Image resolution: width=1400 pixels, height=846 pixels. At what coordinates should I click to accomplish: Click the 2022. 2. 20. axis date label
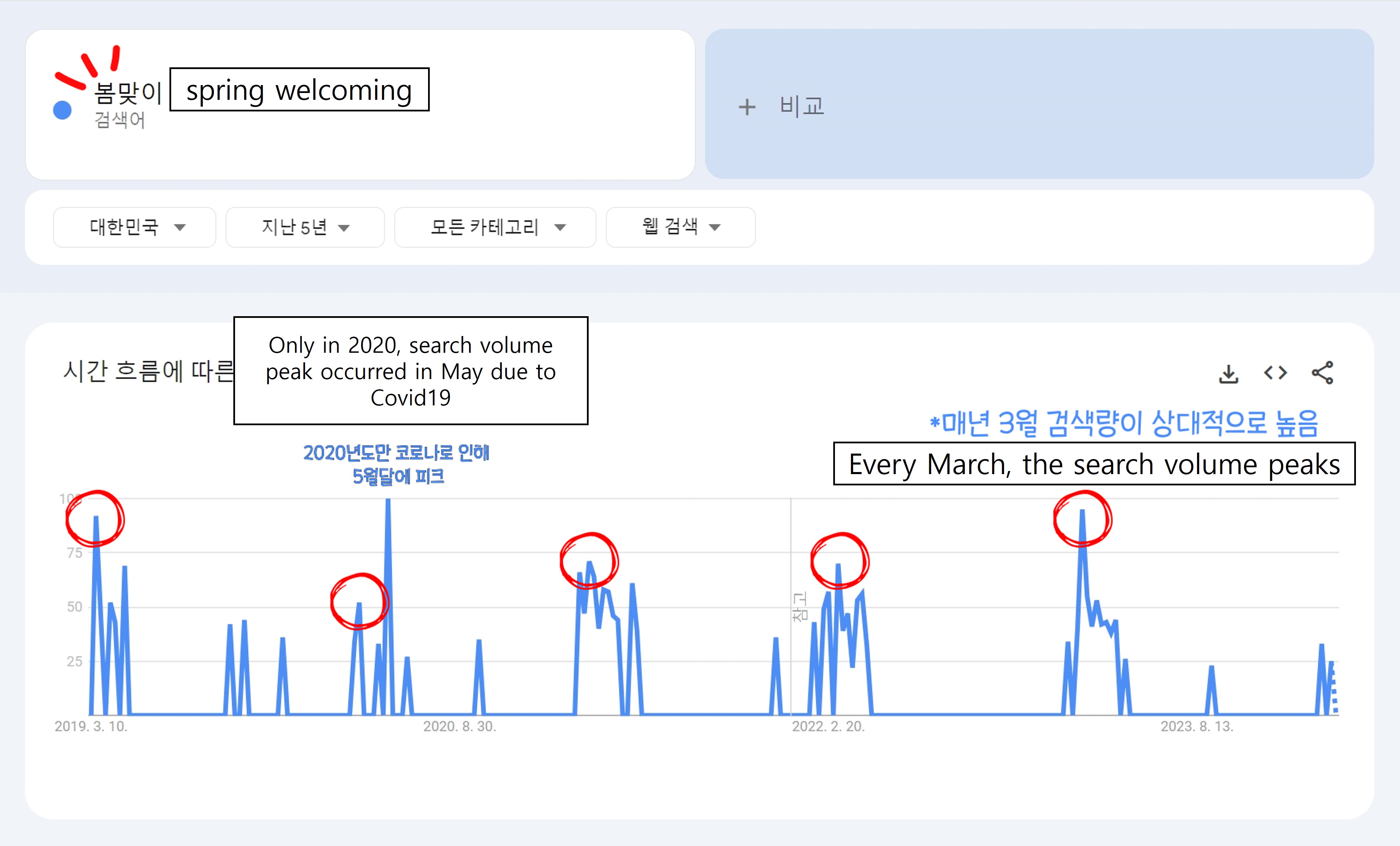(x=828, y=726)
